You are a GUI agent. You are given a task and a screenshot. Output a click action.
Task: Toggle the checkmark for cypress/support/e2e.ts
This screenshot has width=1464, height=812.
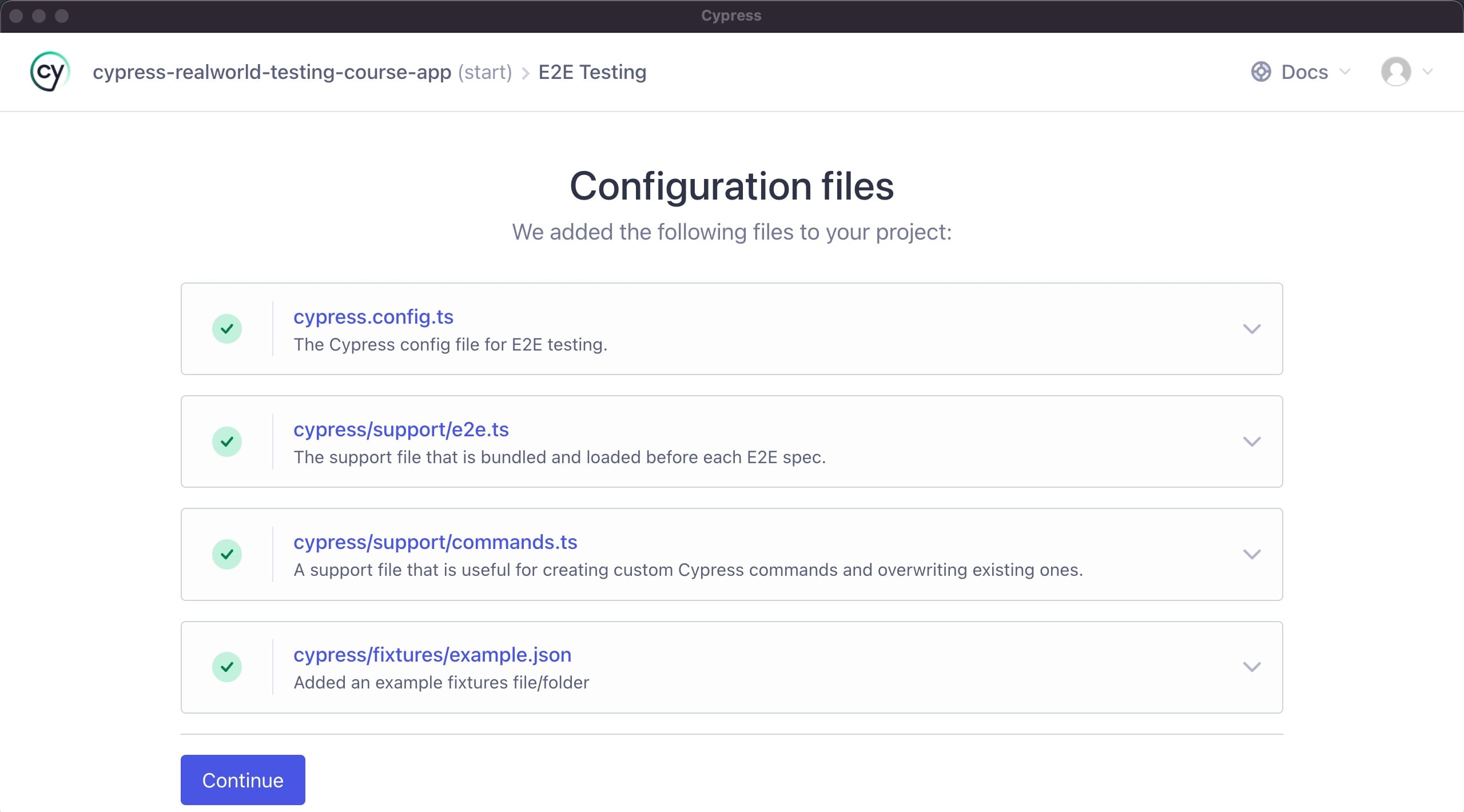tap(228, 441)
